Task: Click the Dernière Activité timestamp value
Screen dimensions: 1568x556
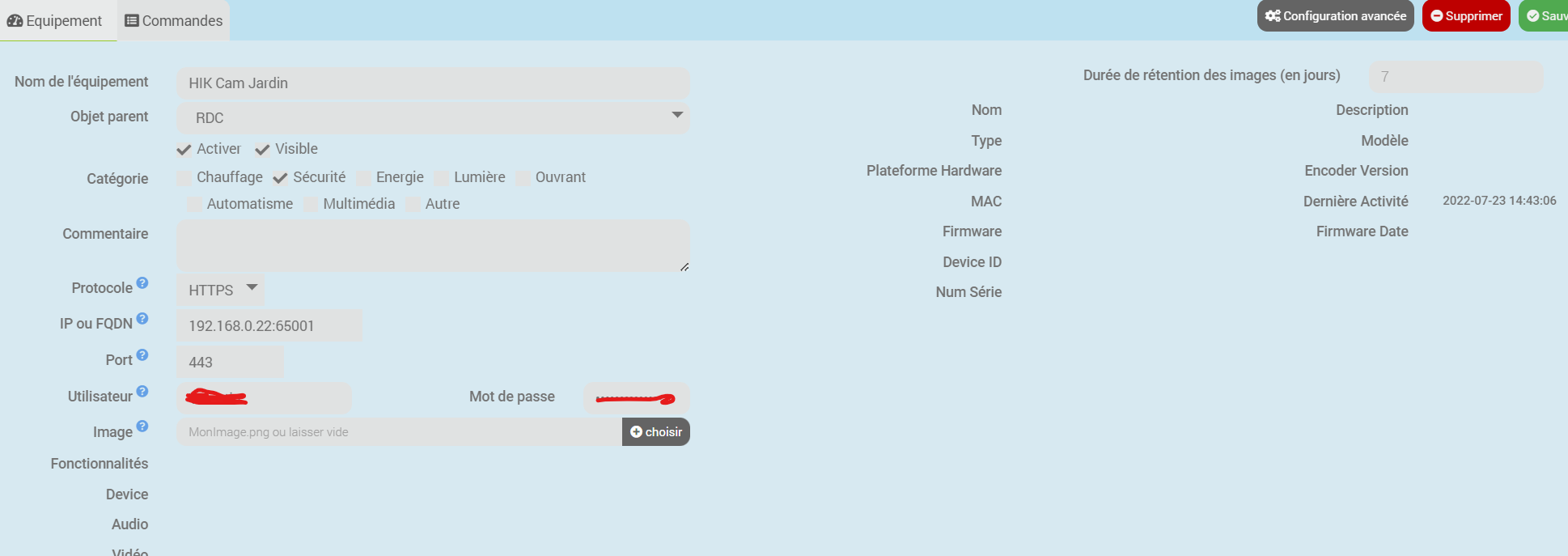Action: (x=1499, y=201)
